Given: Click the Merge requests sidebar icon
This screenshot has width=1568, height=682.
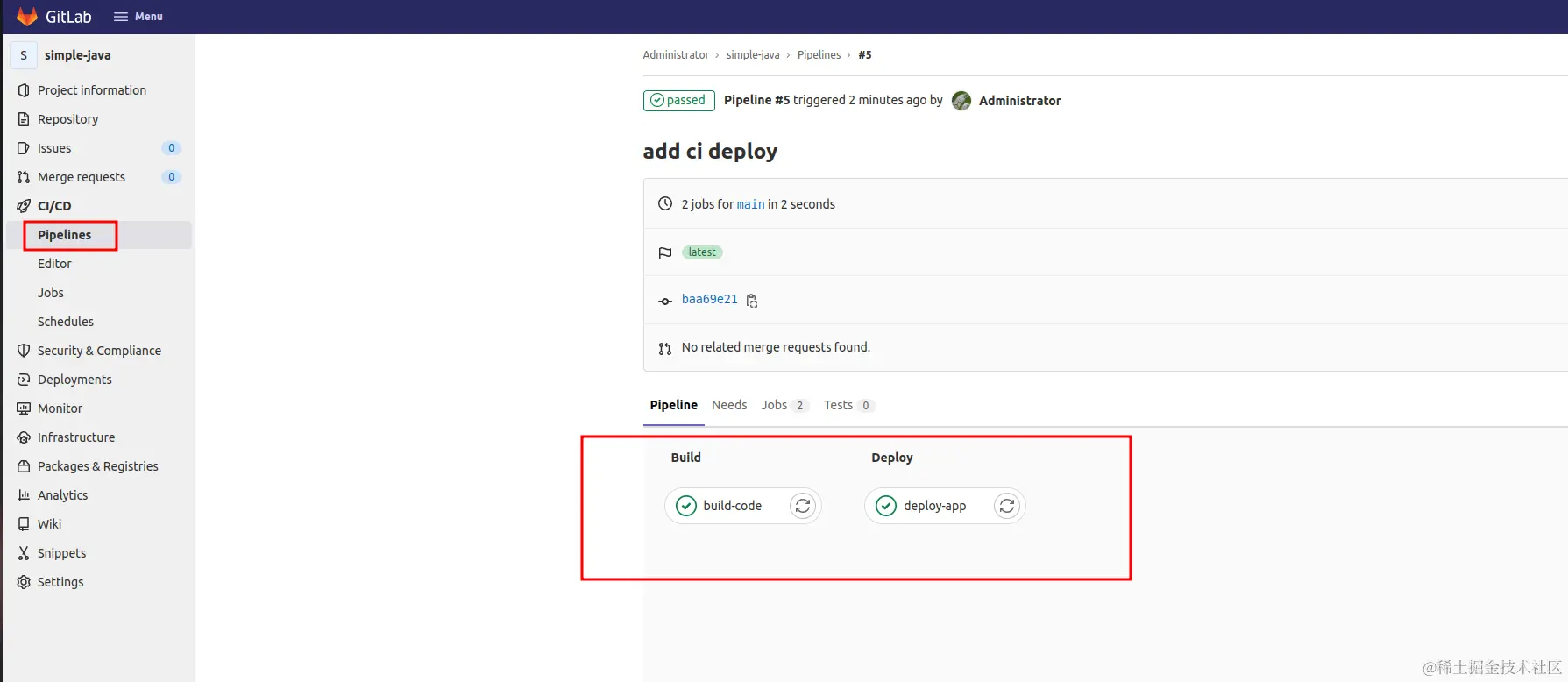Looking at the screenshot, I should [x=24, y=177].
